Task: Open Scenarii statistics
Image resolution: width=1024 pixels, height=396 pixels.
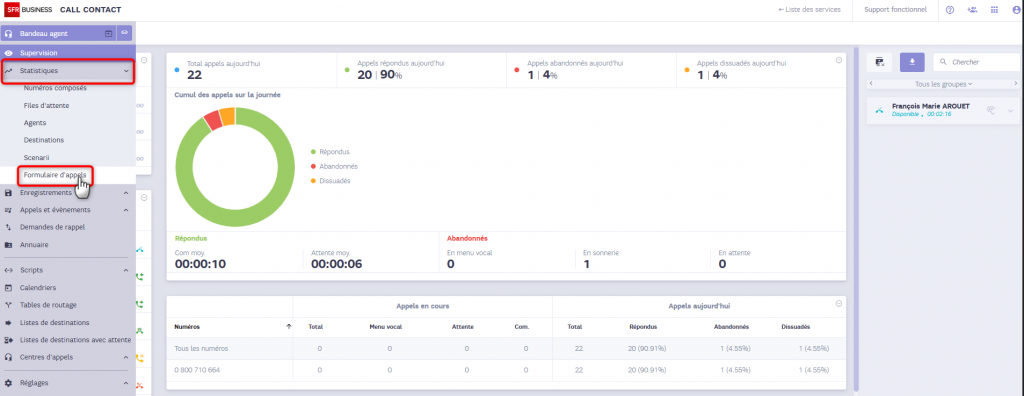Action: click(x=37, y=157)
